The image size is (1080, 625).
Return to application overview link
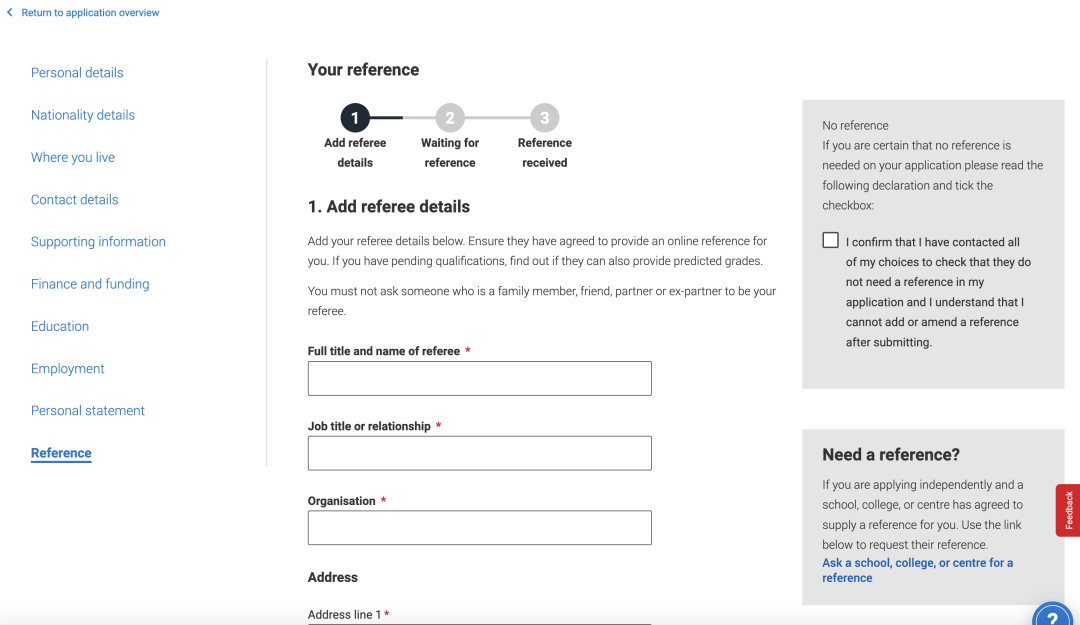click(x=90, y=12)
